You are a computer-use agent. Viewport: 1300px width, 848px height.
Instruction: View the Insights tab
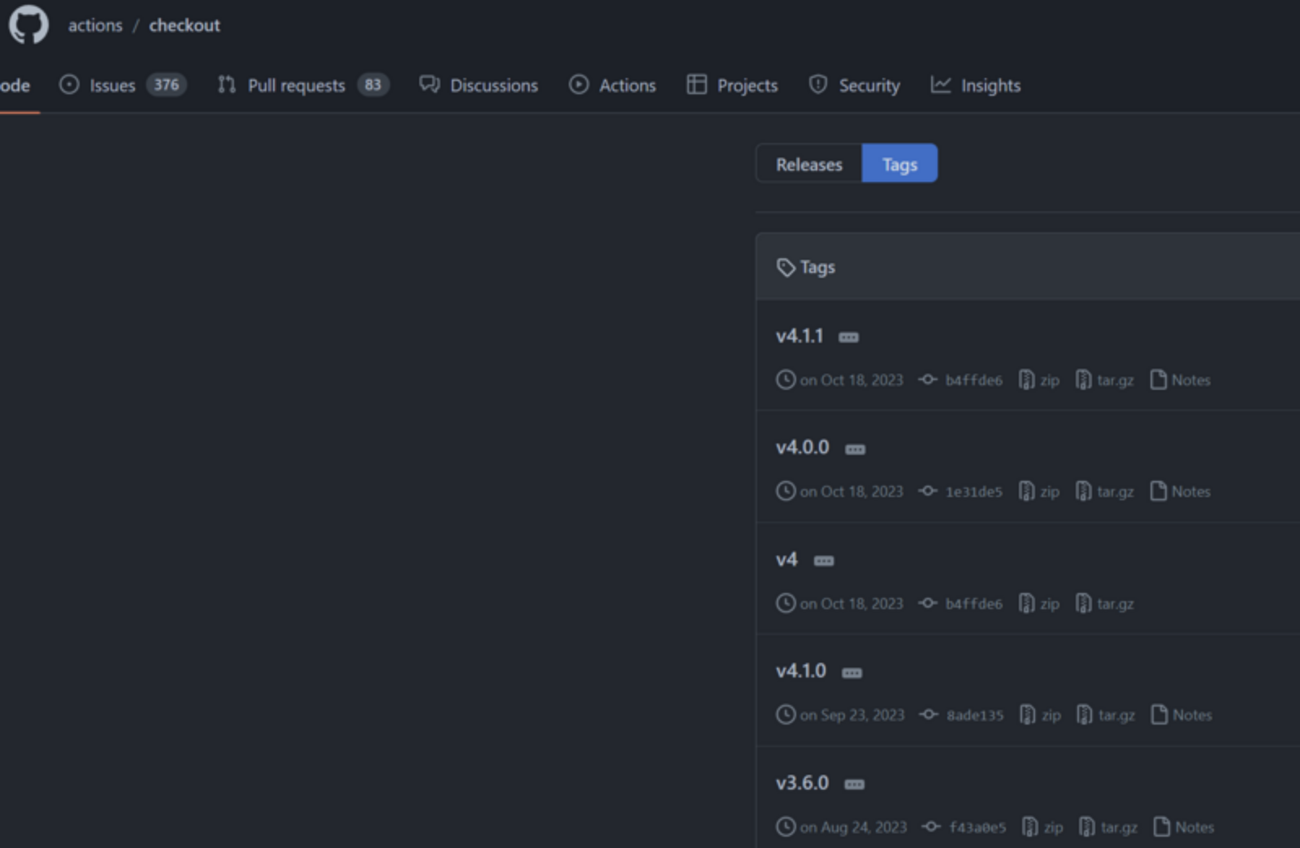976,85
